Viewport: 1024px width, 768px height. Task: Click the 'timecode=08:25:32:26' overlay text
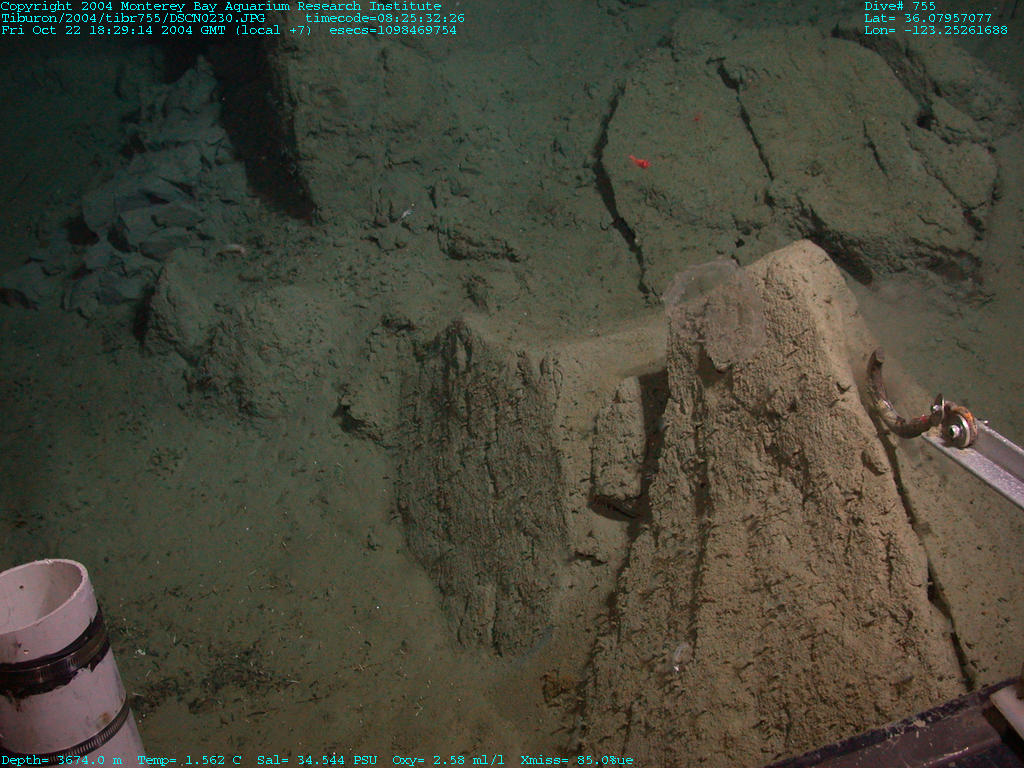tap(385, 18)
